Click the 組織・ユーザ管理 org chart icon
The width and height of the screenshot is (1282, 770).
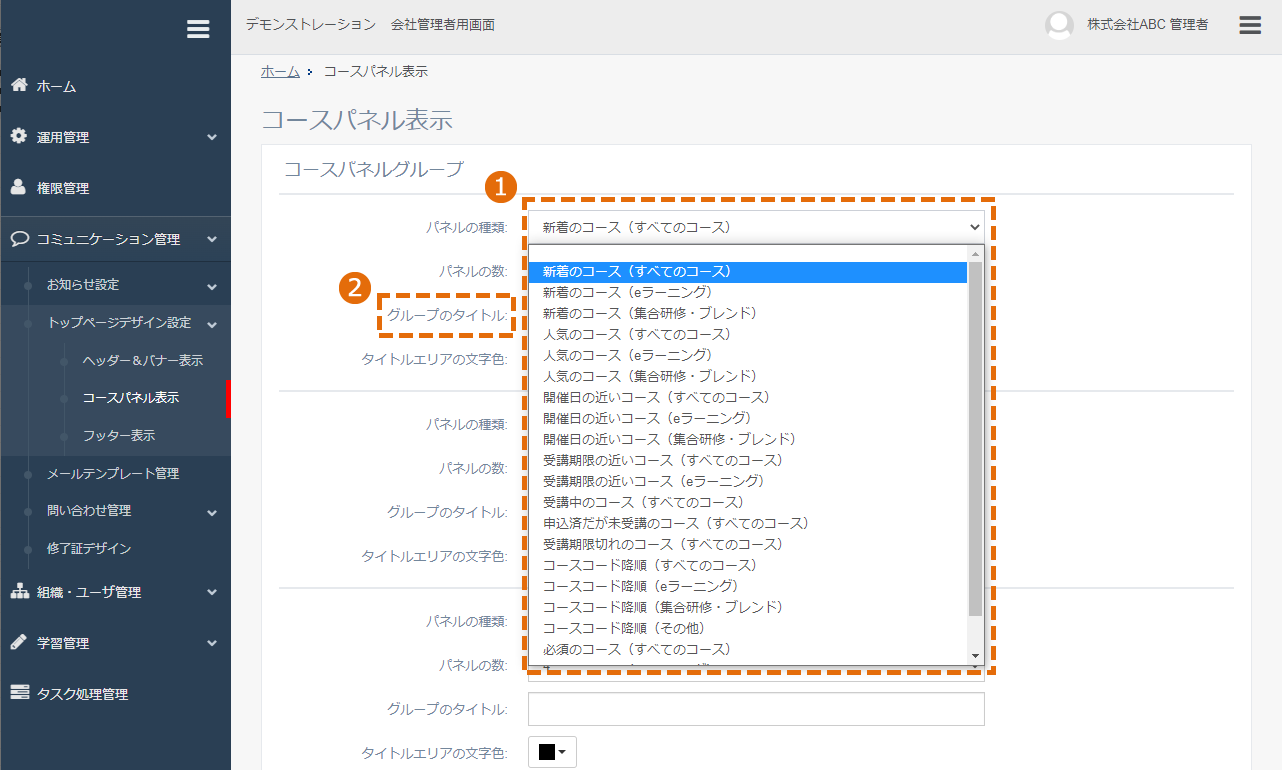coord(19,591)
